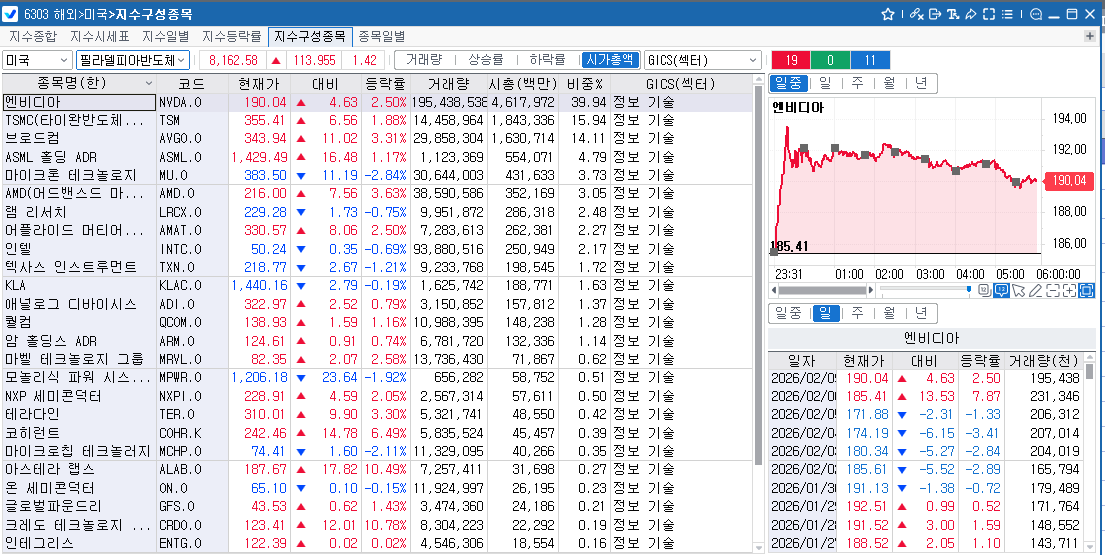Viewport: 1105px width, 555px height.
Task: Click chart scrollbar left arrow
Action: 774,290
